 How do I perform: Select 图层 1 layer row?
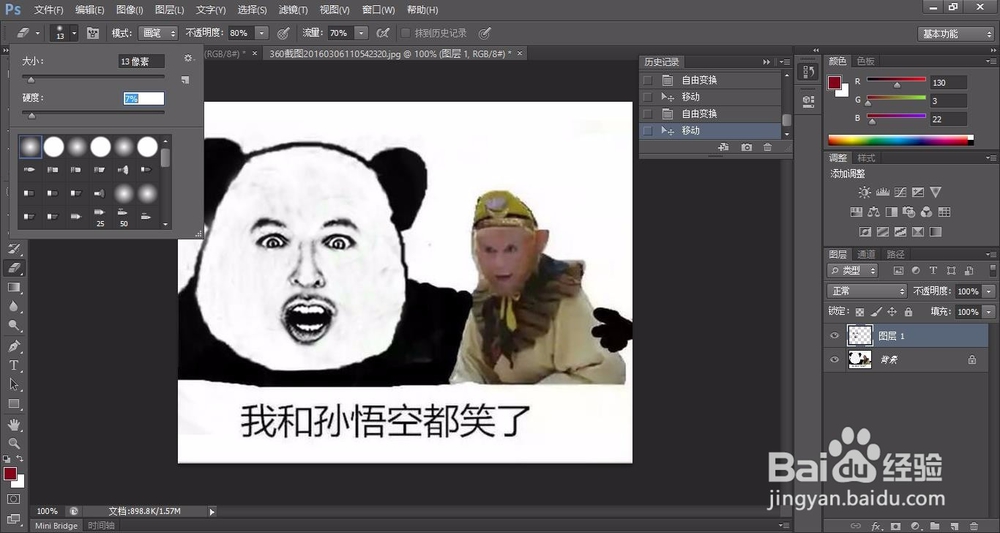pos(906,335)
